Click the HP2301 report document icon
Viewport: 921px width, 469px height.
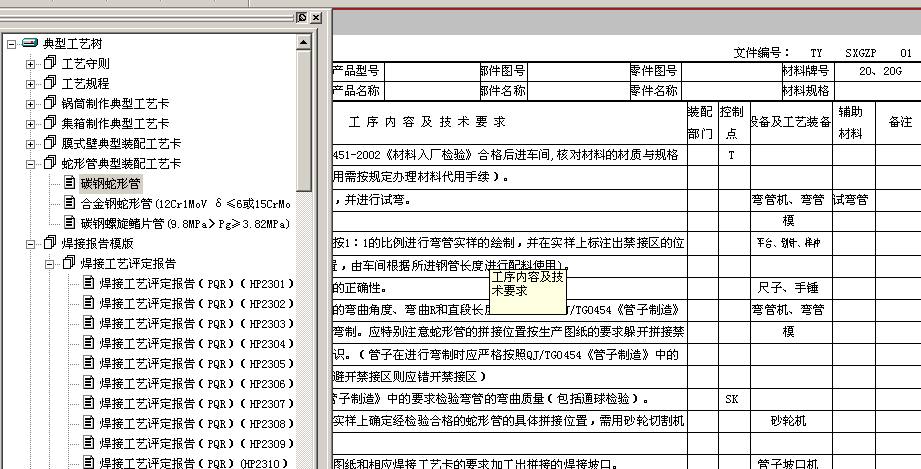89,283
